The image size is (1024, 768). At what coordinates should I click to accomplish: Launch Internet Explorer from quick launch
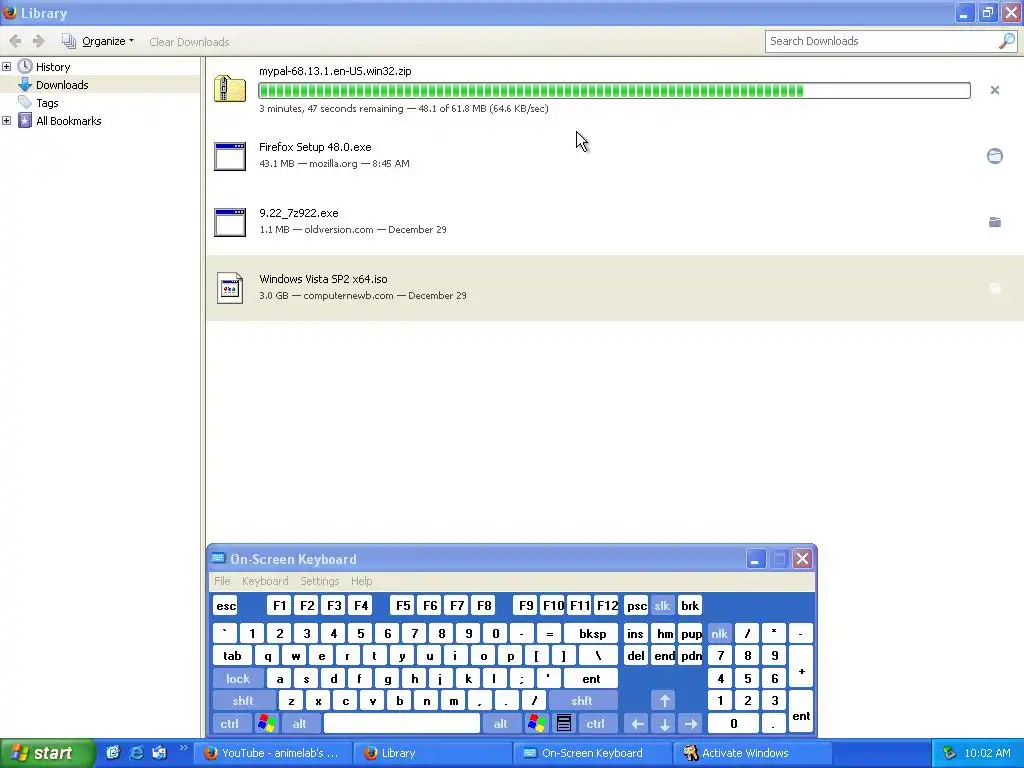pos(136,752)
